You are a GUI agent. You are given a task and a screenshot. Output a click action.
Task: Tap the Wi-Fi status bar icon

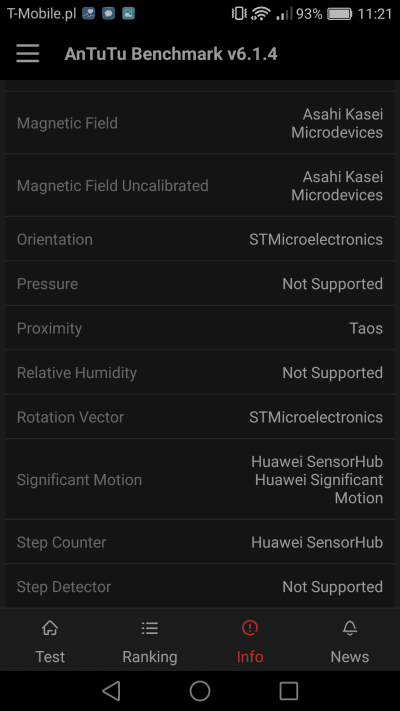click(x=260, y=14)
